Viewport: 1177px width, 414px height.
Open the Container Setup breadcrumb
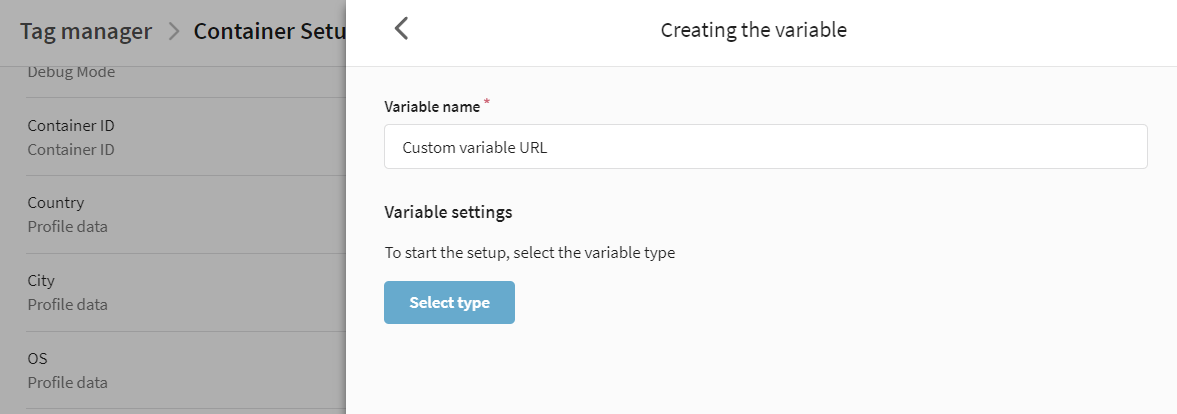click(269, 32)
